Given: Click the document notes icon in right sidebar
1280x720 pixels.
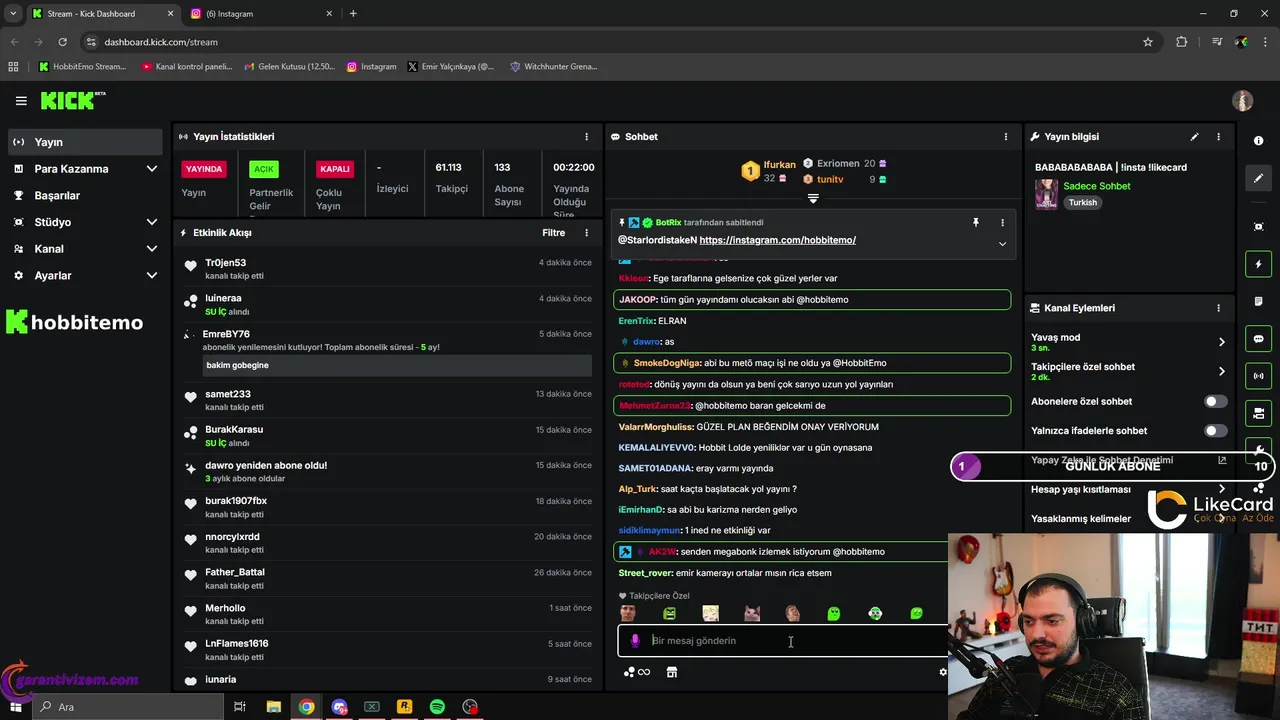Looking at the screenshot, I should click(x=1259, y=302).
